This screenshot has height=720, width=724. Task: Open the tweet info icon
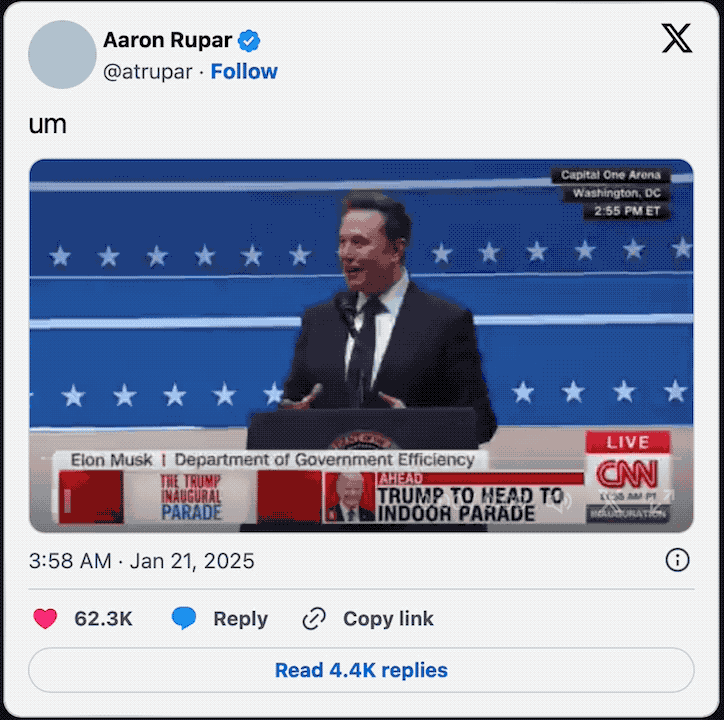pyautogui.click(x=677, y=560)
